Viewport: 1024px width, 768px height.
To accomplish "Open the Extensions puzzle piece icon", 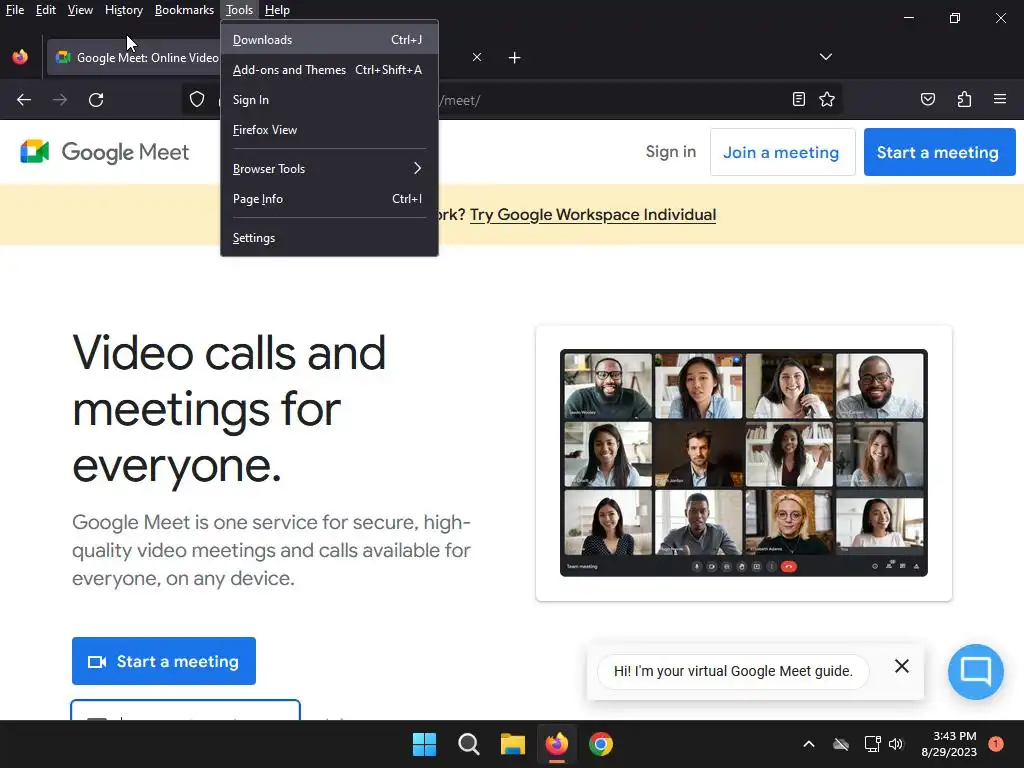I will click(964, 99).
